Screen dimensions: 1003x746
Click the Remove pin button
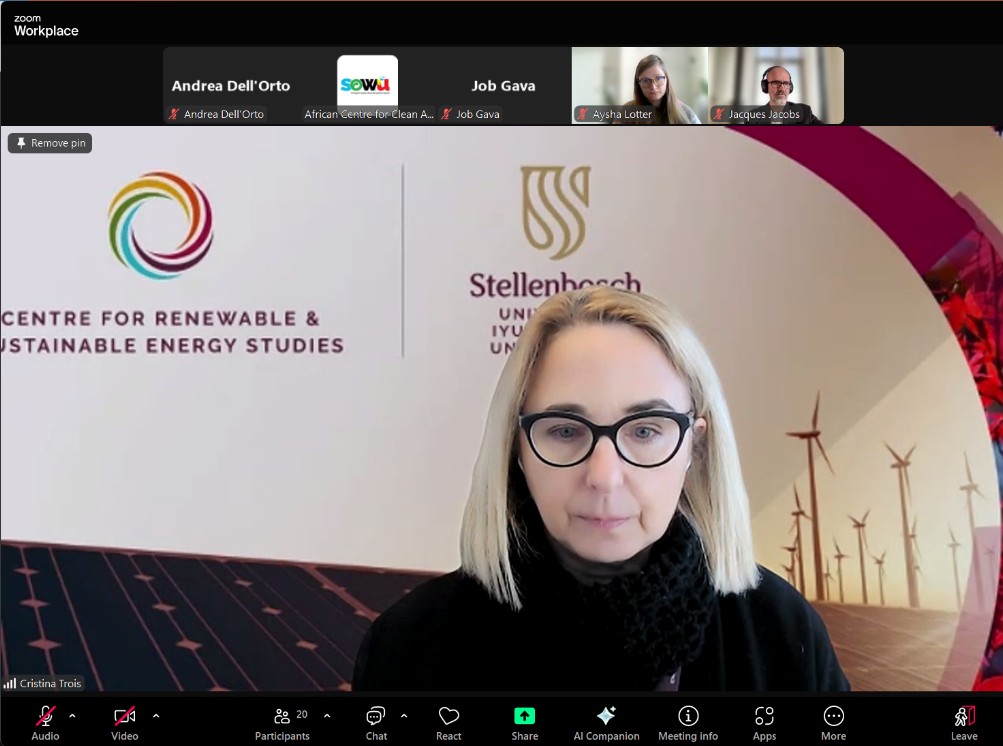[x=50, y=143]
